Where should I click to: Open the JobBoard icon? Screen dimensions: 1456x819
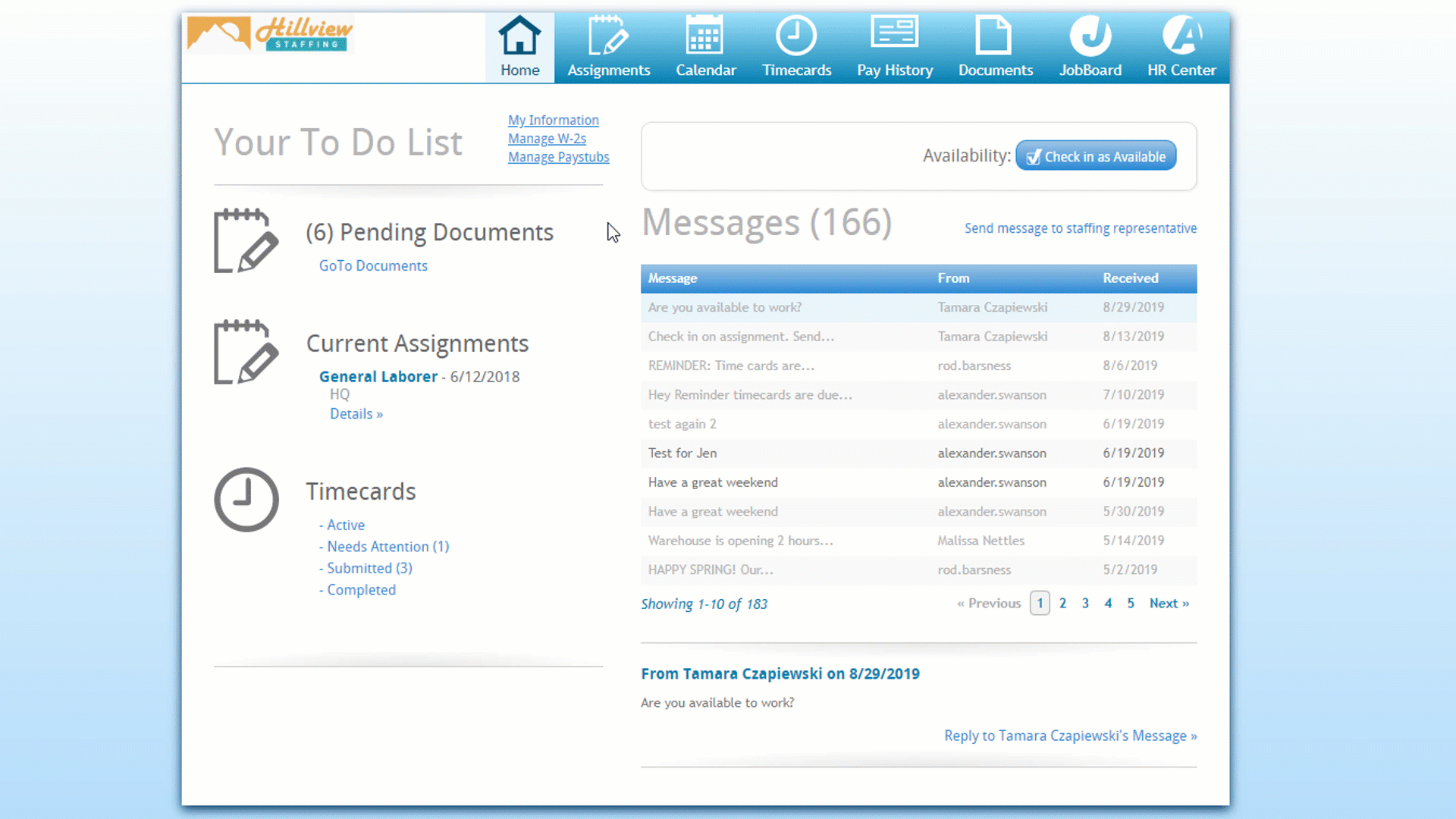pyautogui.click(x=1090, y=36)
